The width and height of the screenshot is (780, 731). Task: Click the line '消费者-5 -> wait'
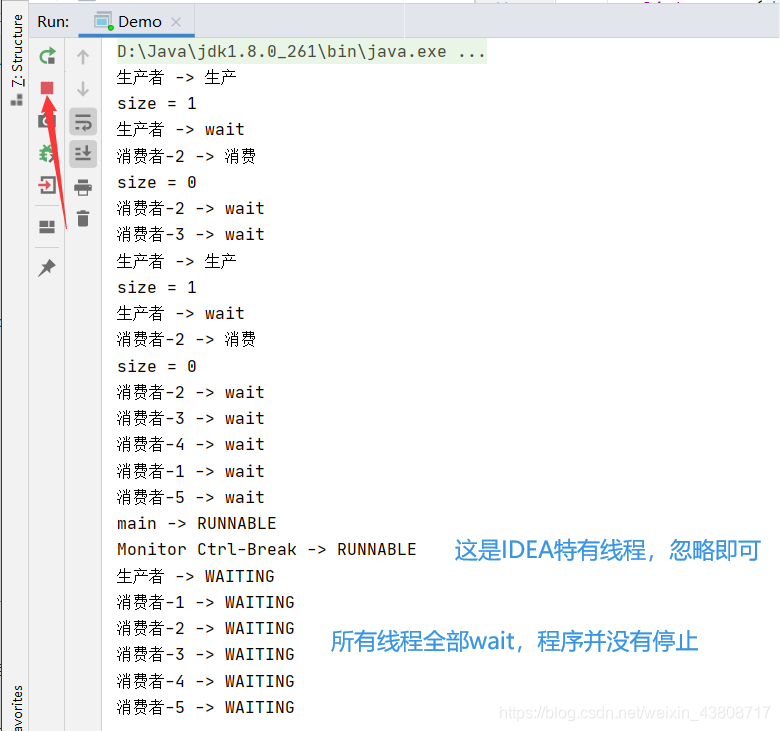(x=191, y=497)
